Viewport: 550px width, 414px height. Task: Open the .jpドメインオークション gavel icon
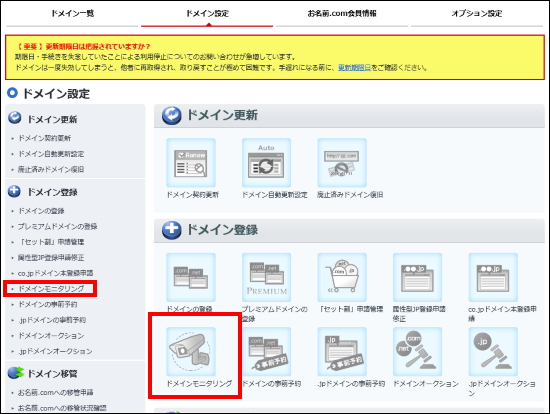point(493,352)
